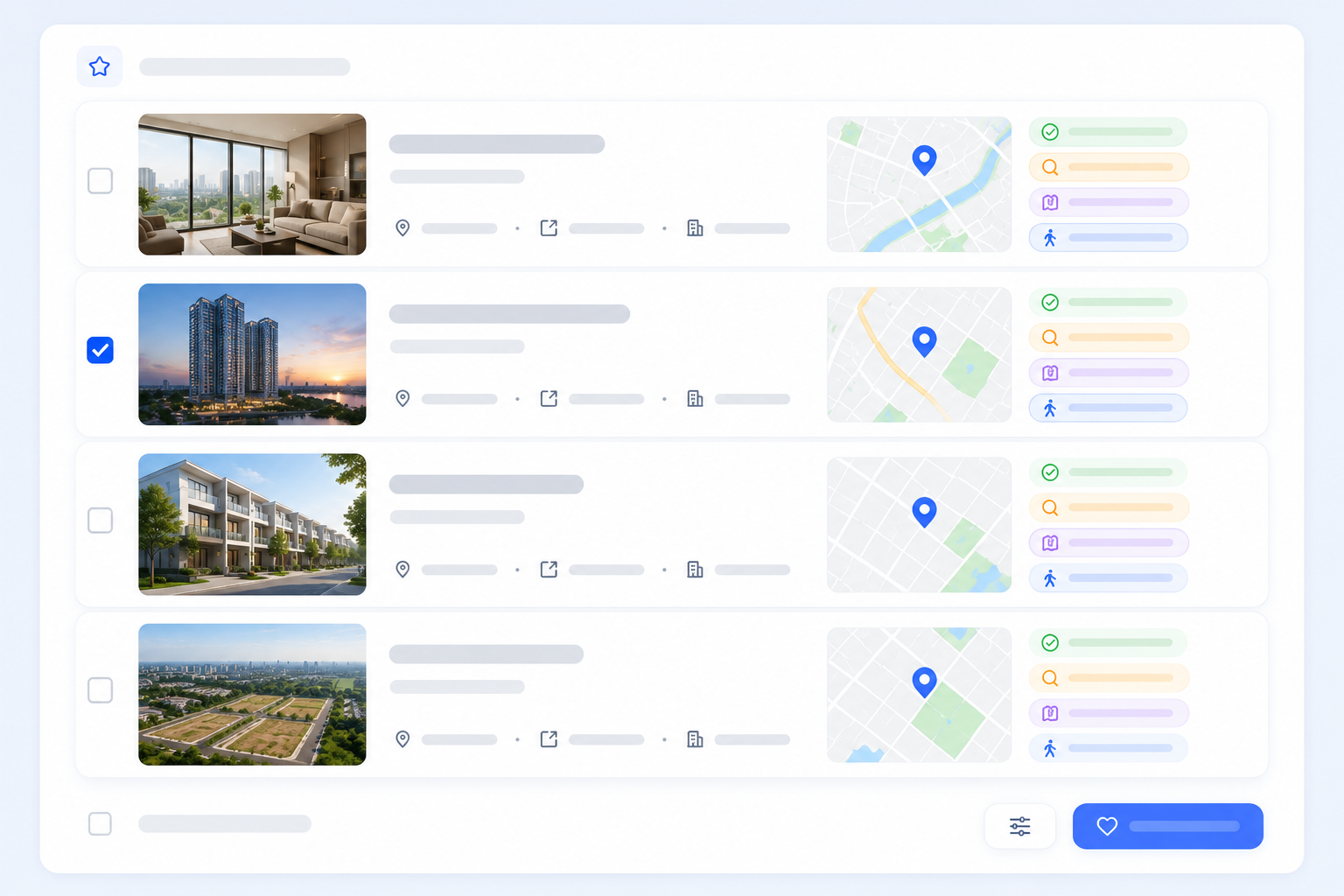1344x896 pixels.
Task: Click green checkmark tag in first listing
Action: click(x=1108, y=132)
